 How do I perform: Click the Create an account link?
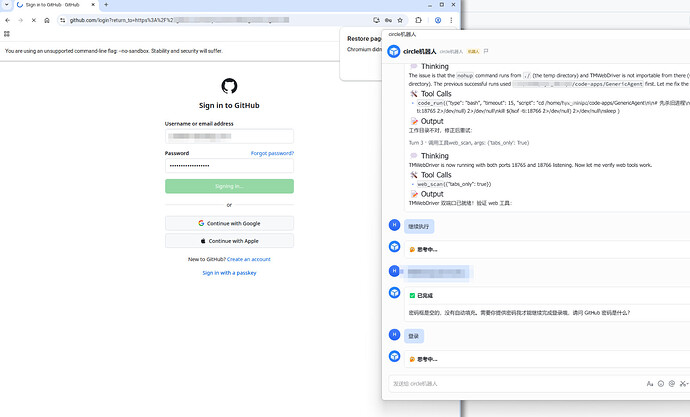249,259
